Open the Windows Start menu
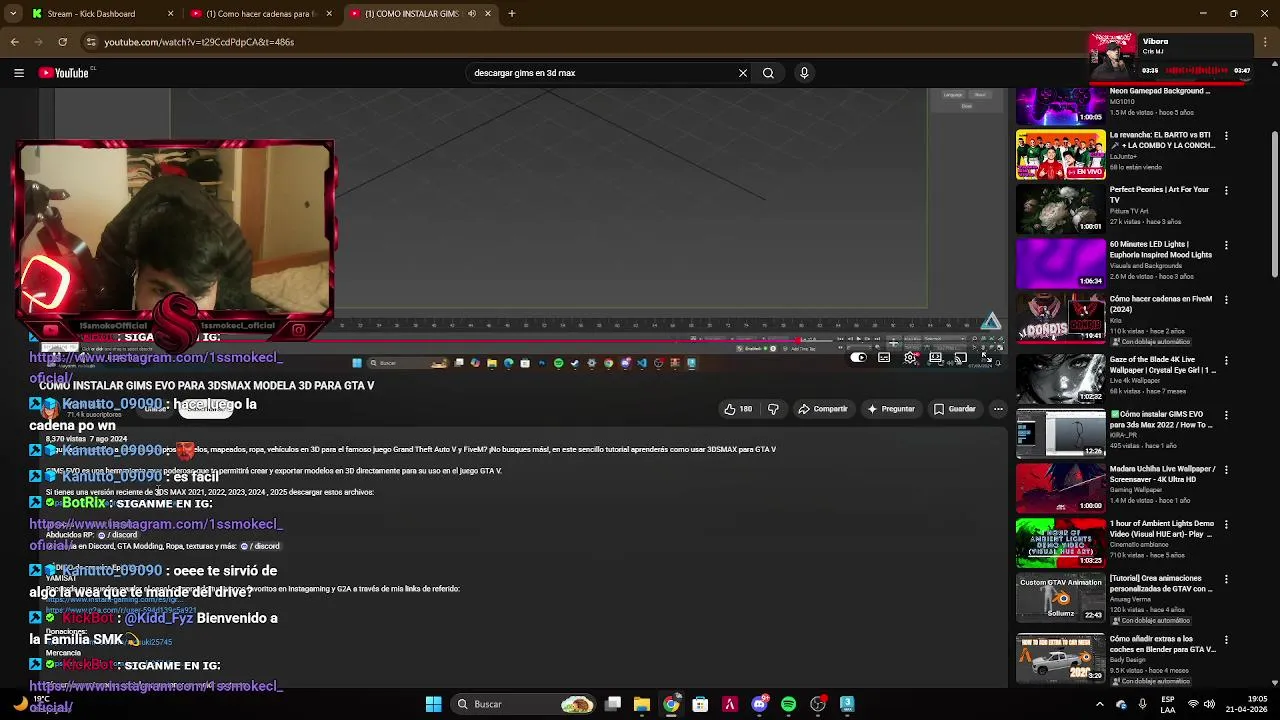The height and width of the screenshot is (720, 1280). (433, 704)
